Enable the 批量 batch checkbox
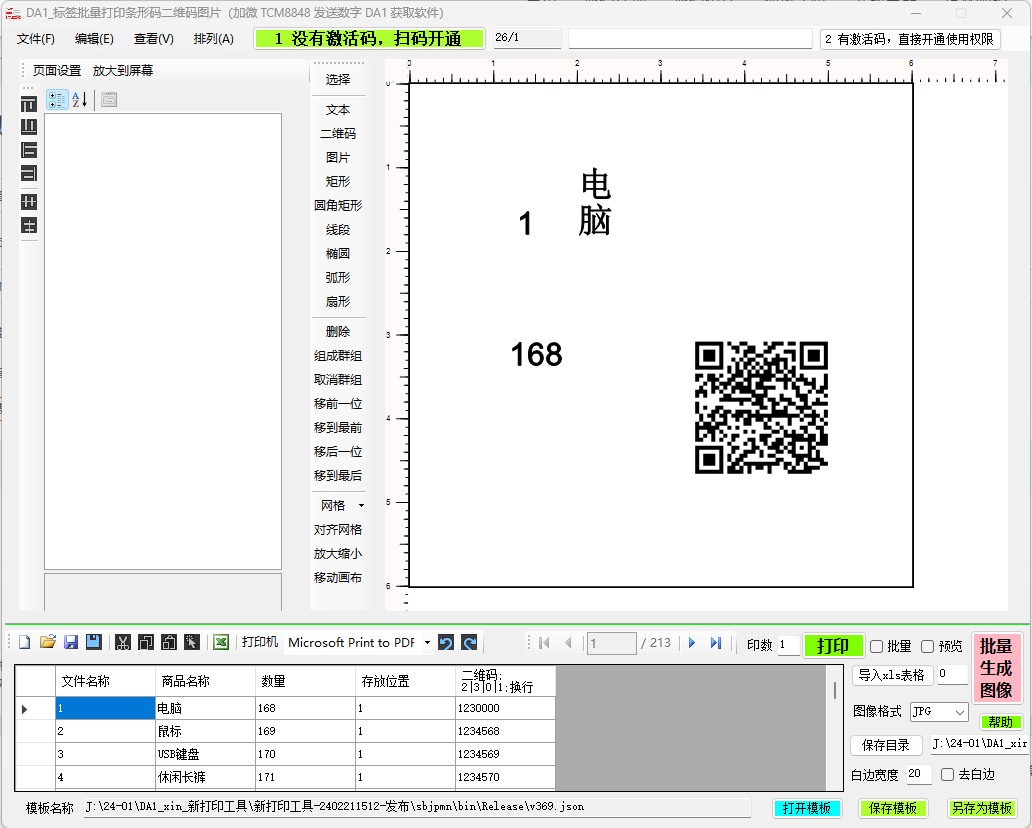Screen dimensions: 1032x828 click(x=877, y=646)
